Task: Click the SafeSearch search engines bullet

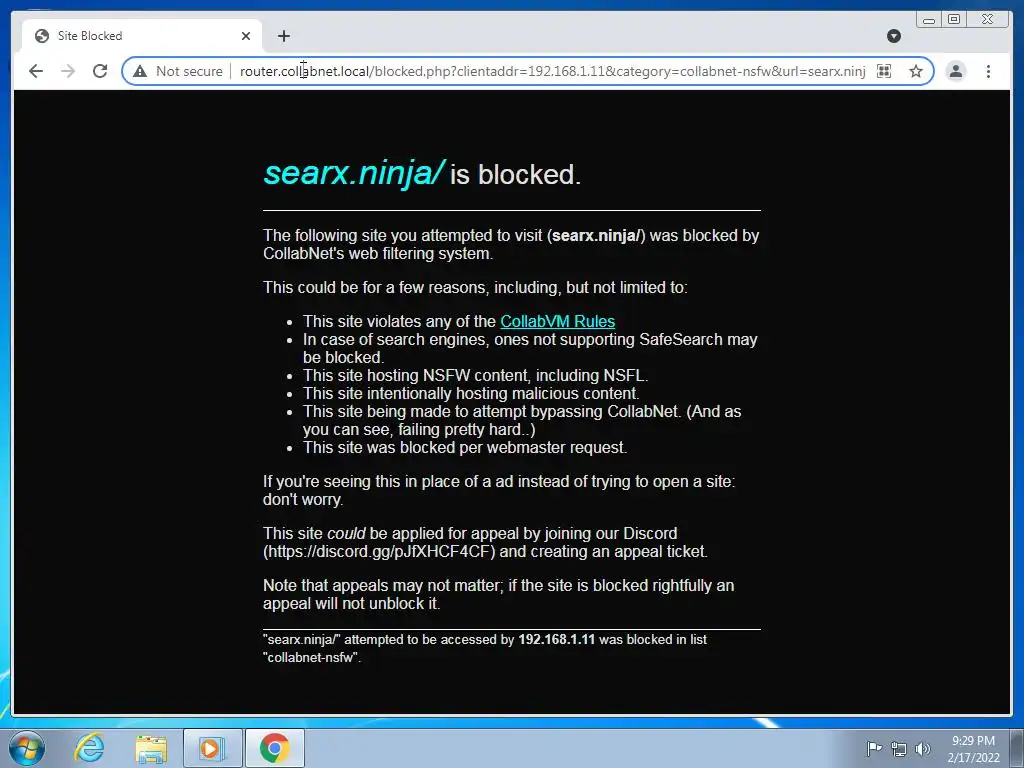Action: point(530,348)
